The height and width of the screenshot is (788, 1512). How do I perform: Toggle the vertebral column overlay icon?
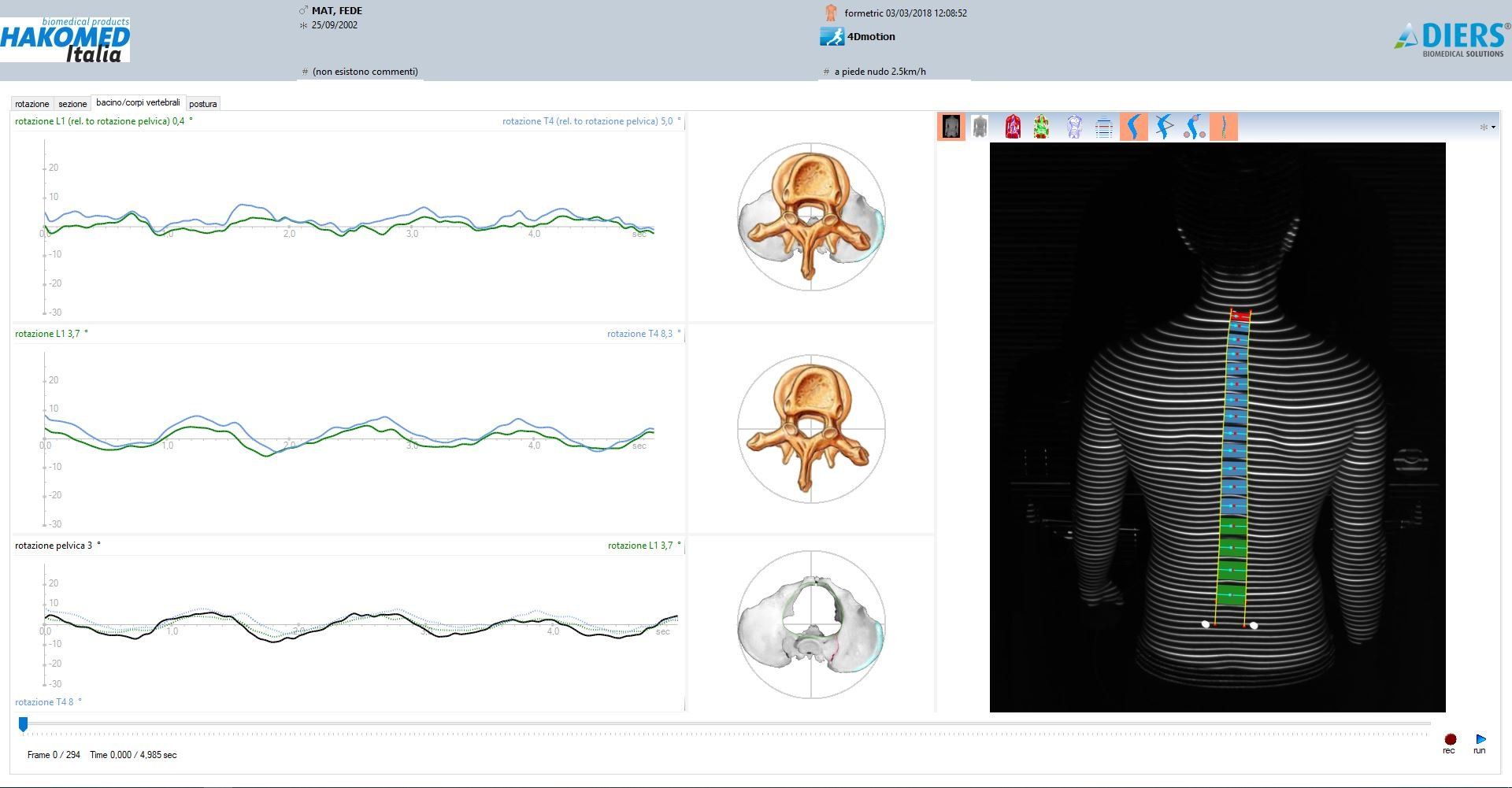pos(1224,127)
